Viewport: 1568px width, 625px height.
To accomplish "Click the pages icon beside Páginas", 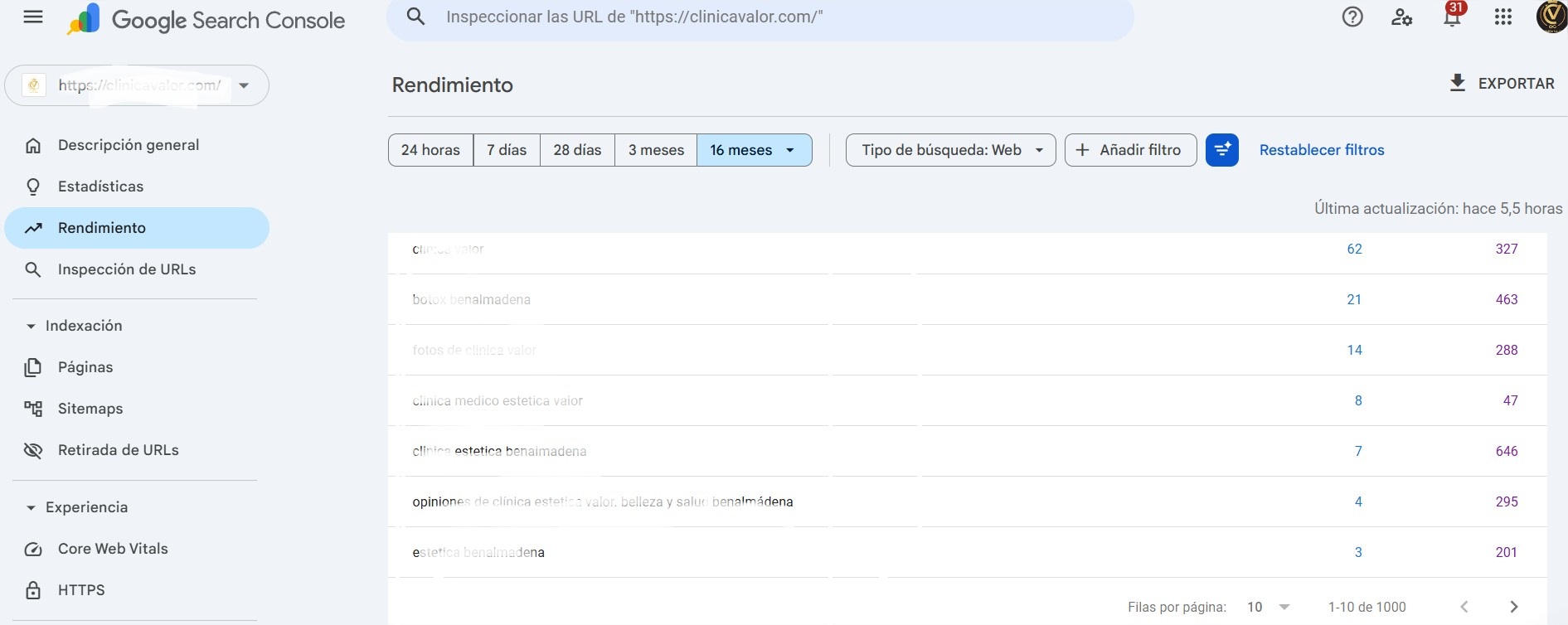I will click(33, 367).
